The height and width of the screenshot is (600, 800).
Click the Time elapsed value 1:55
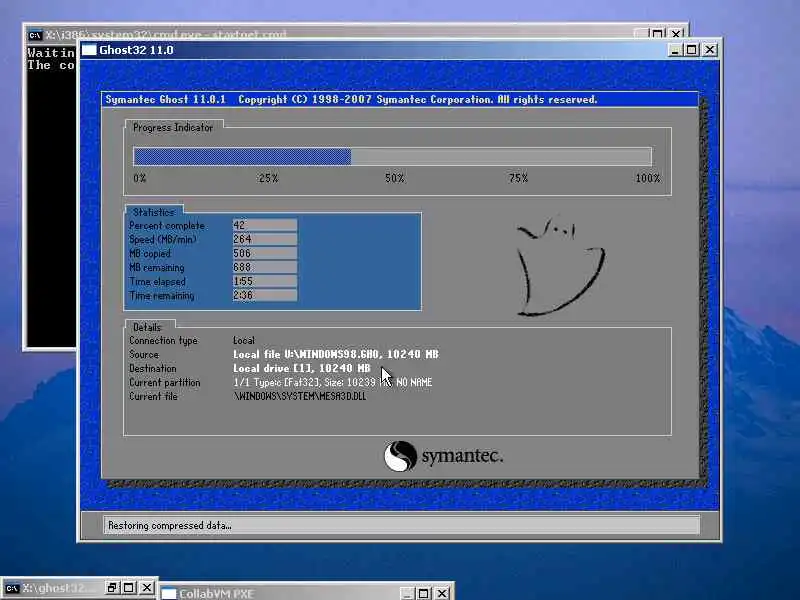265,281
